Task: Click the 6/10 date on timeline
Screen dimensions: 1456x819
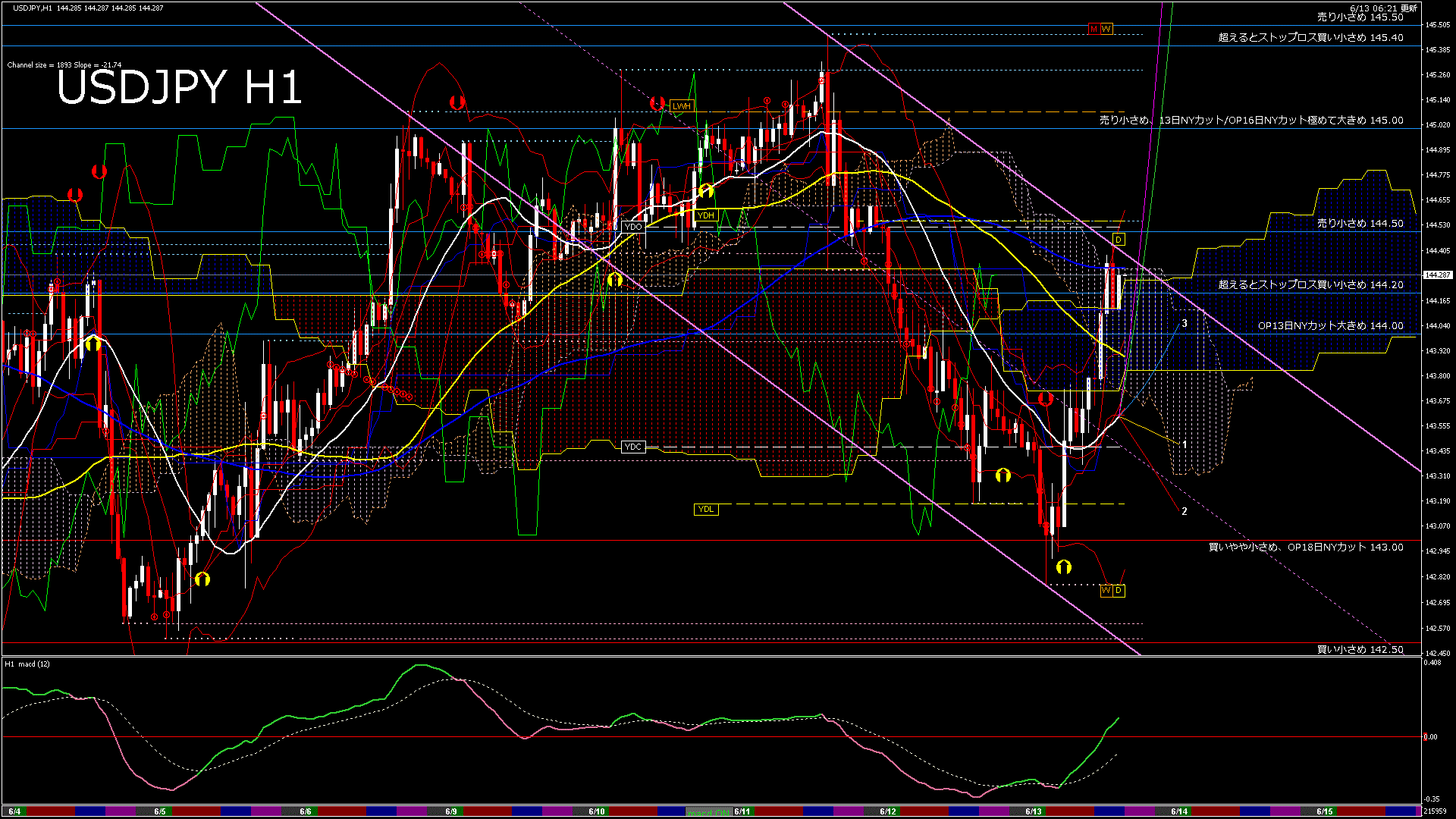Action: point(597,811)
